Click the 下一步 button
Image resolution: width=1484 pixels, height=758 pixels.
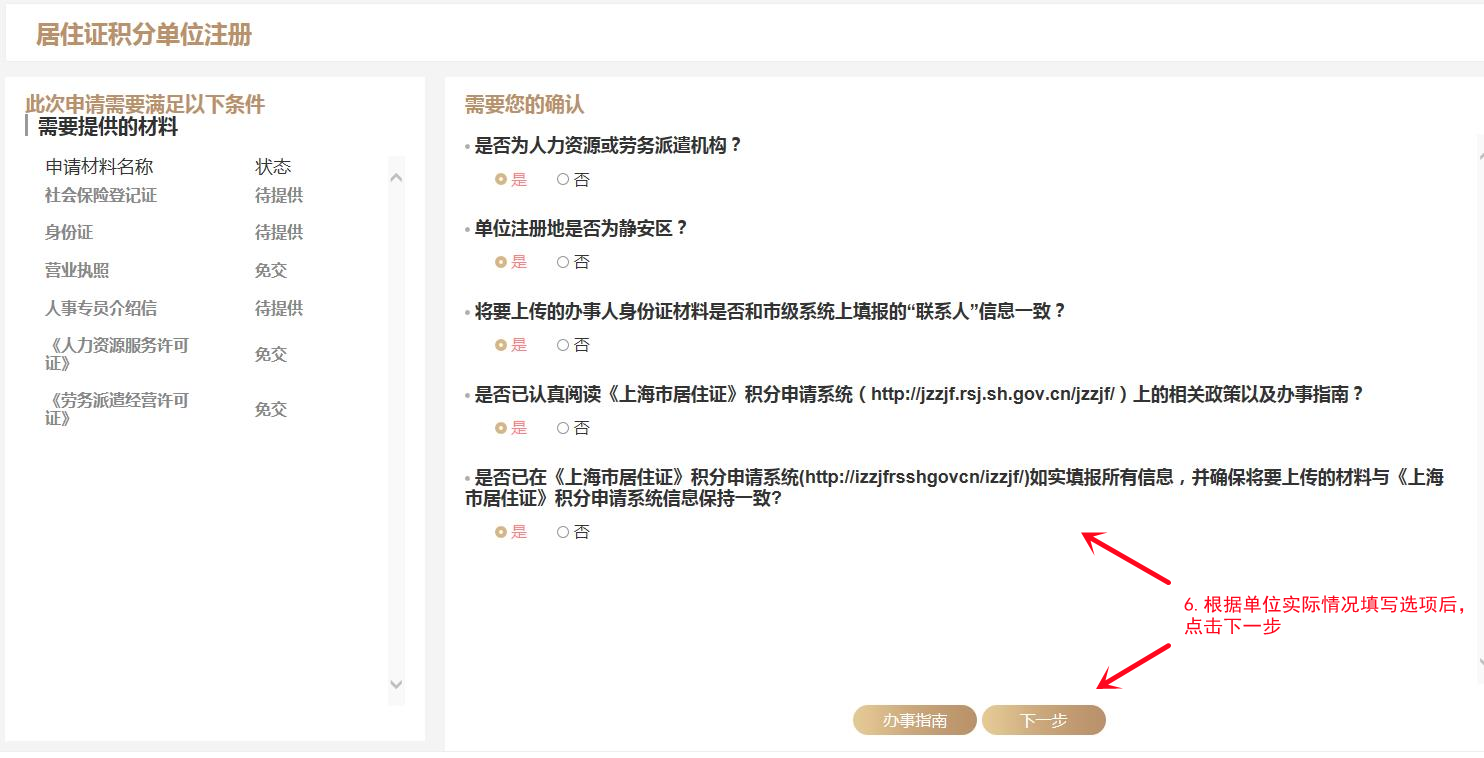point(1044,720)
